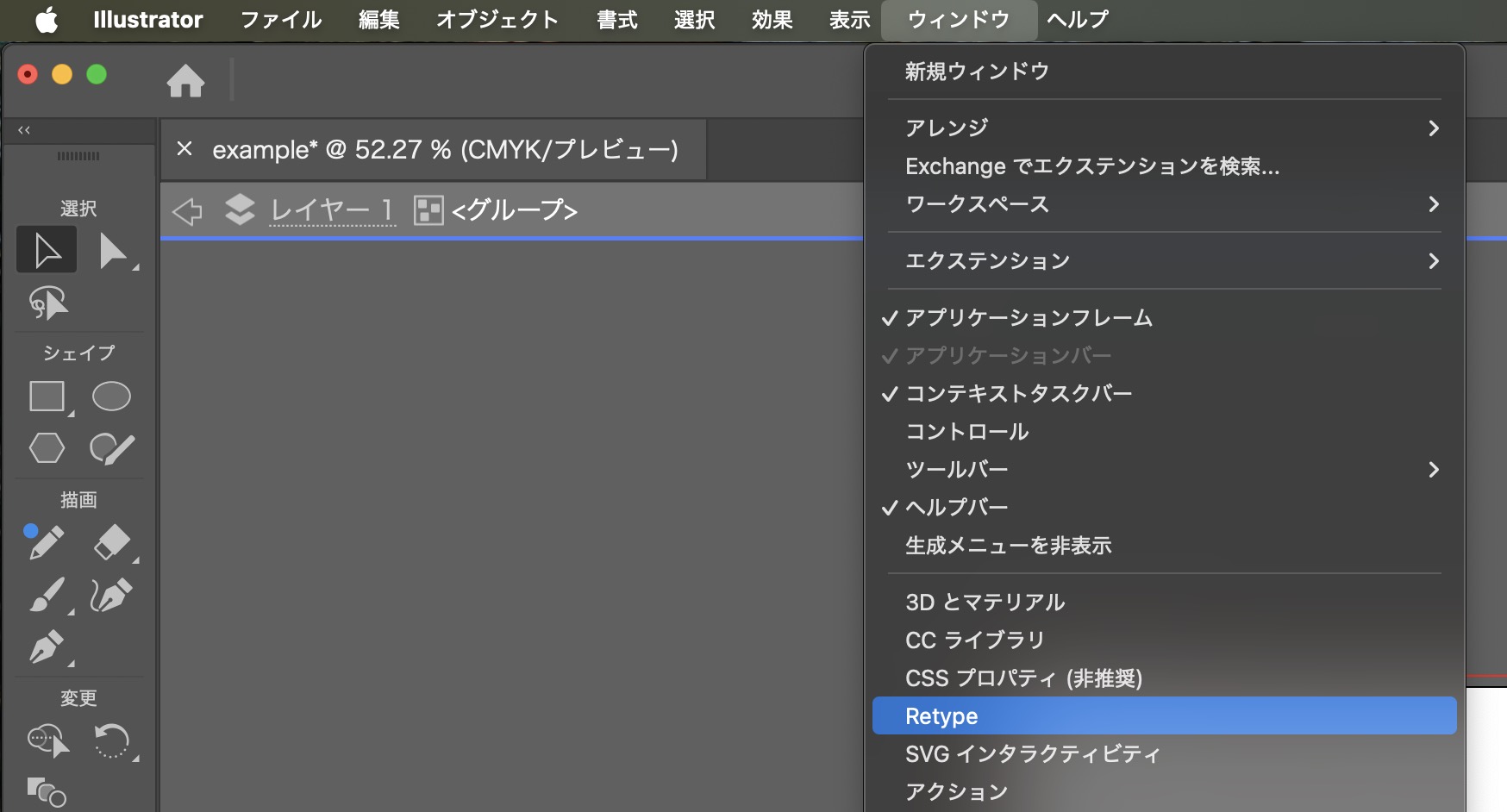The image size is (1507, 812).
Task: Select the Pencil tool
Action: pos(46,542)
